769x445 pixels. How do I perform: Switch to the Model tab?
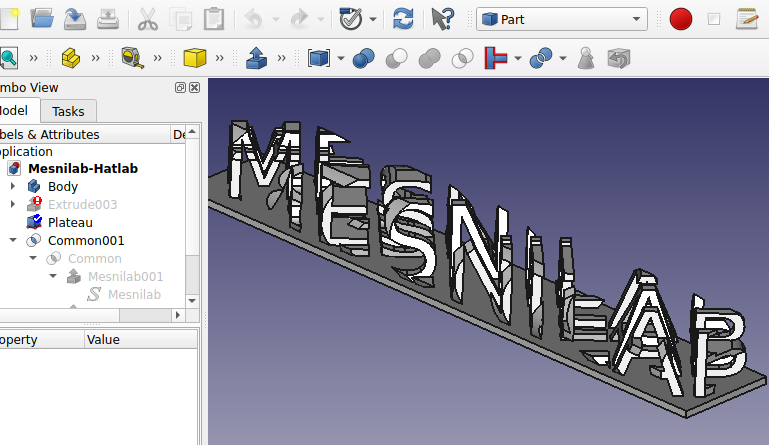pyautogui.click(x=15, y=110)
